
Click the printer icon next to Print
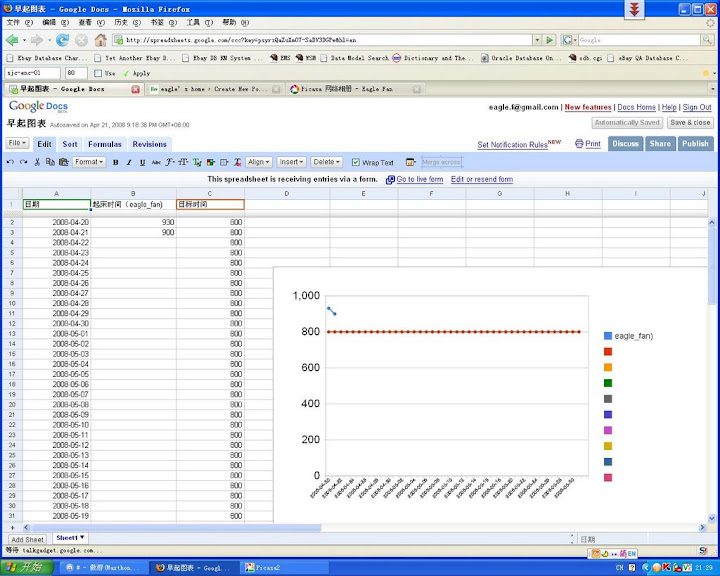[x=579, y=144]
